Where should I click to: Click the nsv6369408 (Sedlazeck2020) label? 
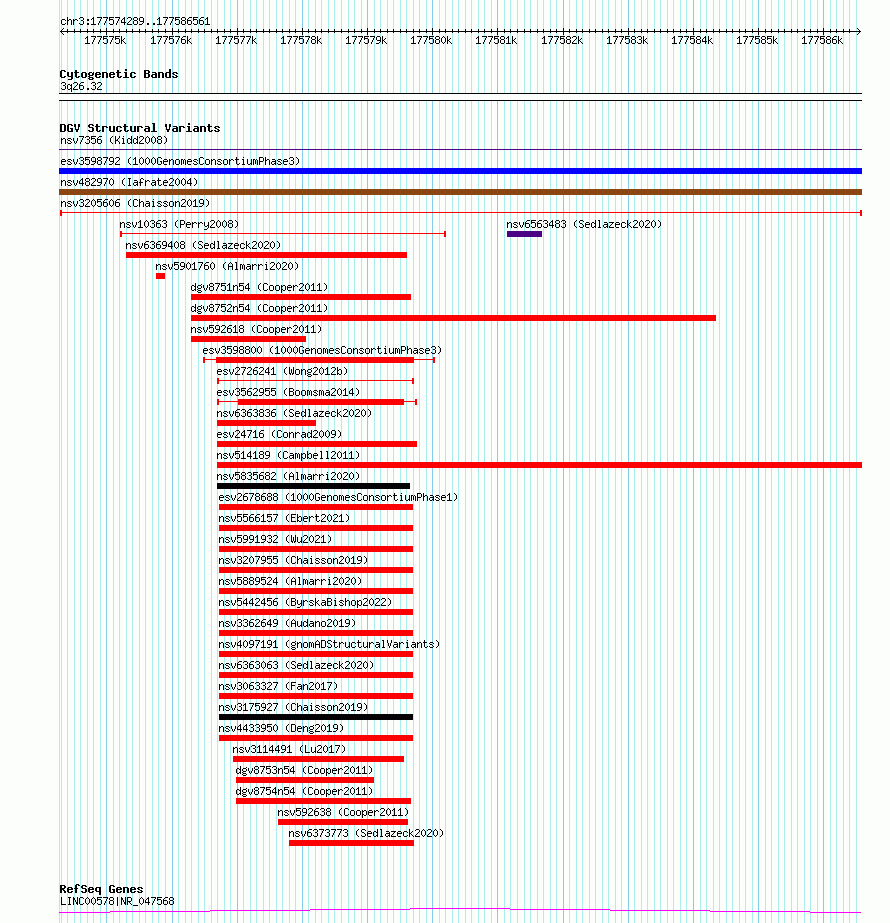coord(203,245)
